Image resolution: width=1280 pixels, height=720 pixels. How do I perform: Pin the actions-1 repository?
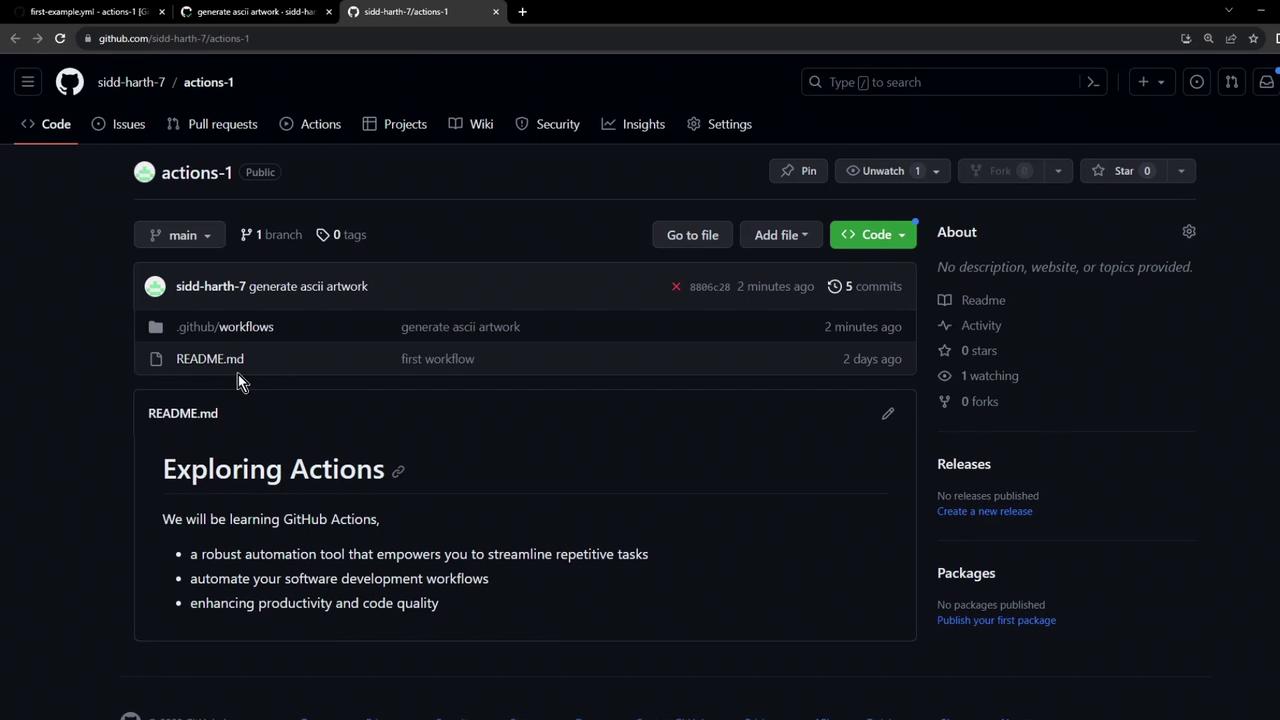pos(799,172)
